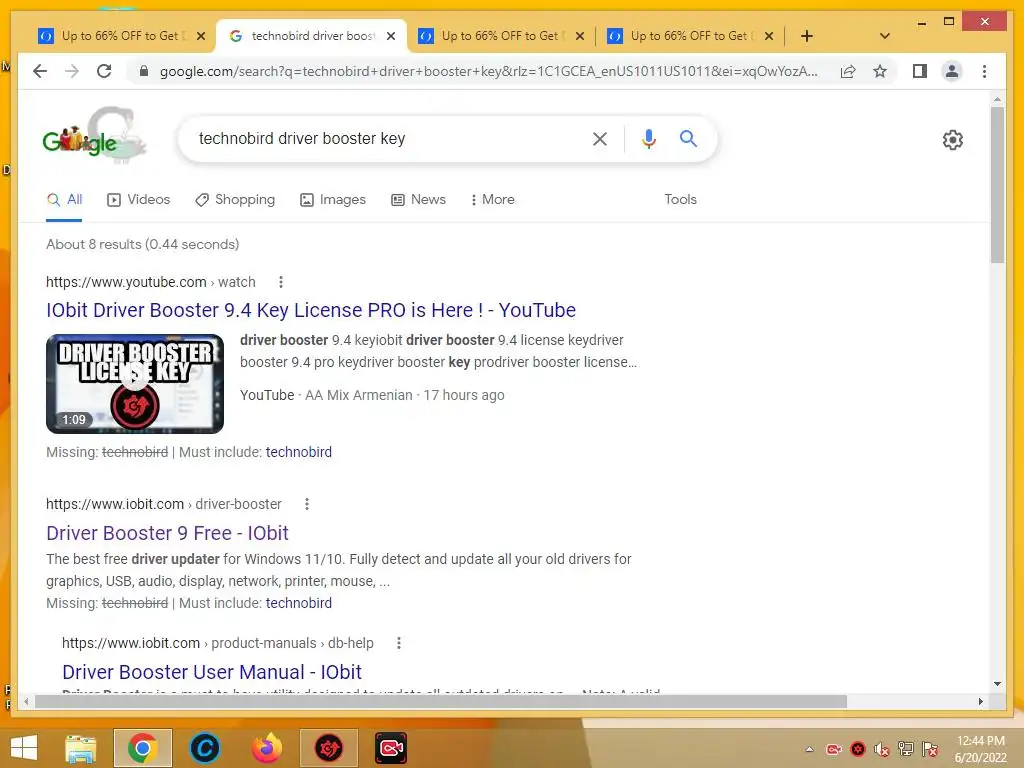Switch to Shopping results
This screenshot has height=768, width=1024.
[x=235, y=200]
